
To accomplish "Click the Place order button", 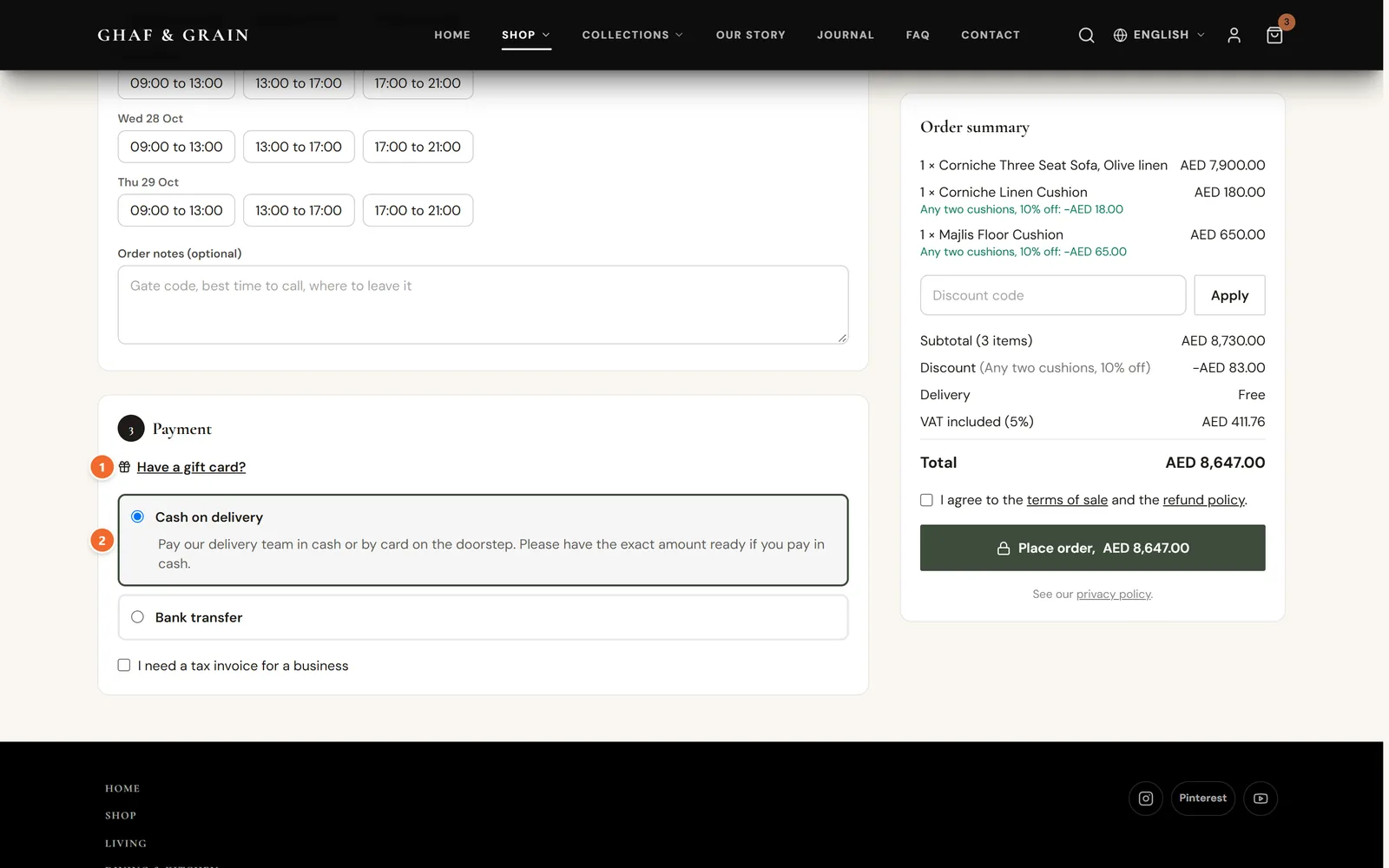I will tap(1092, 548).
